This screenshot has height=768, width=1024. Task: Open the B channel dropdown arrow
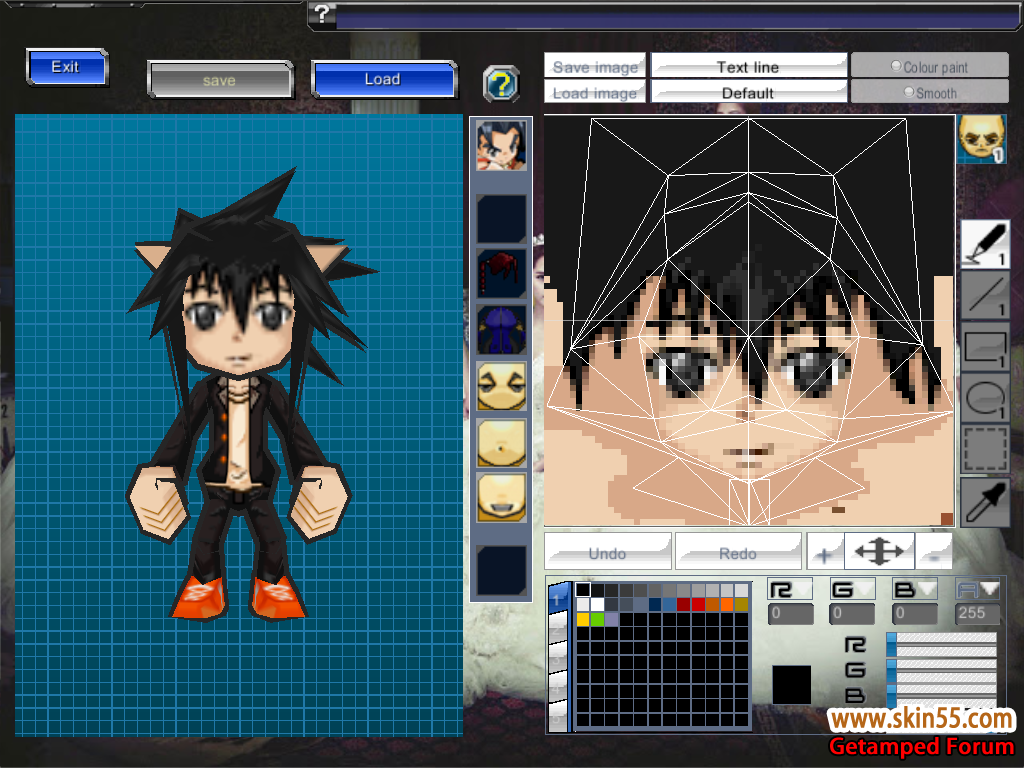pos(927,588)
